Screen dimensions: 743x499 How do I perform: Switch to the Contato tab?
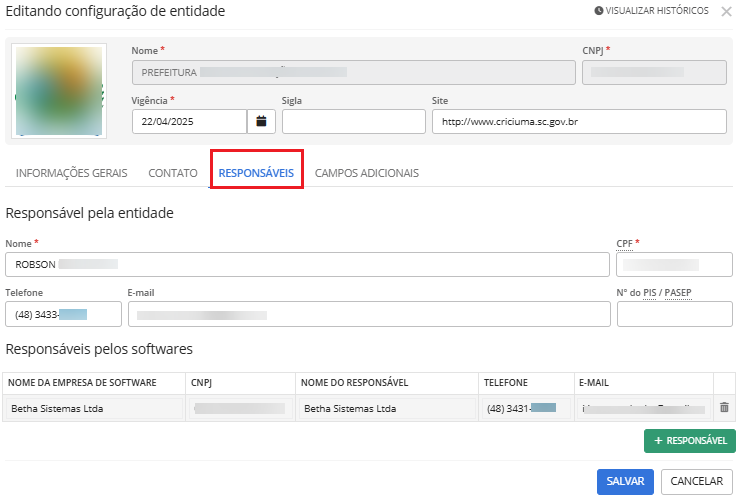point(173,173)
